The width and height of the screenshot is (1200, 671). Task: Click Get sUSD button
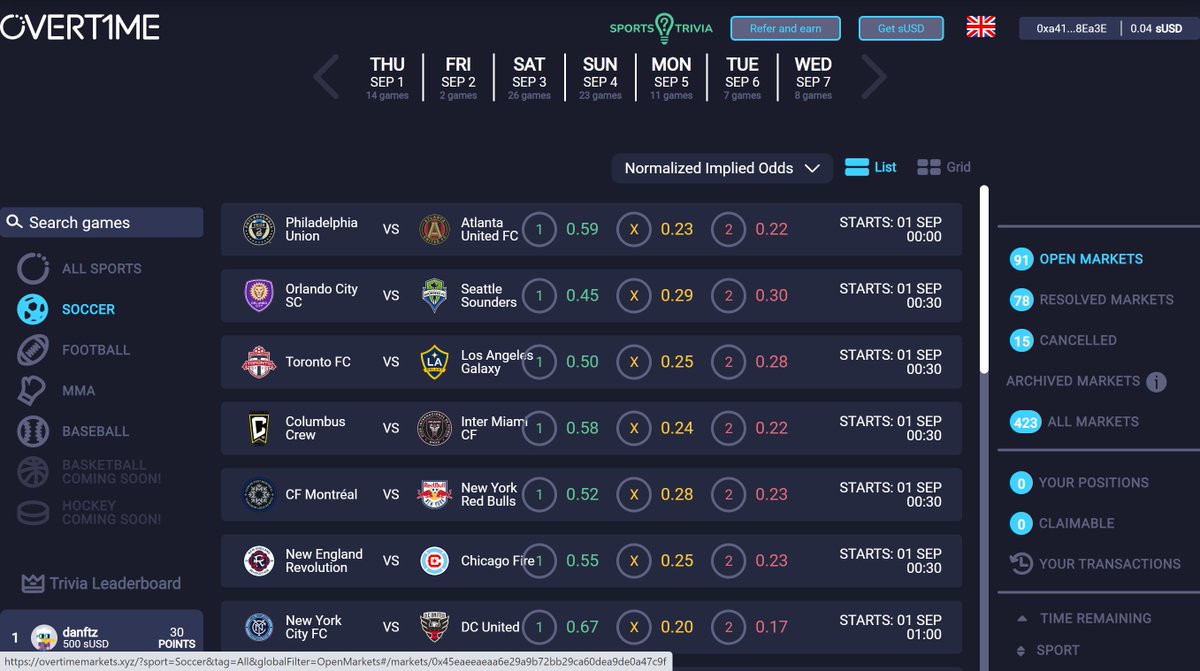pyautogui.click(x=900, y=28)
